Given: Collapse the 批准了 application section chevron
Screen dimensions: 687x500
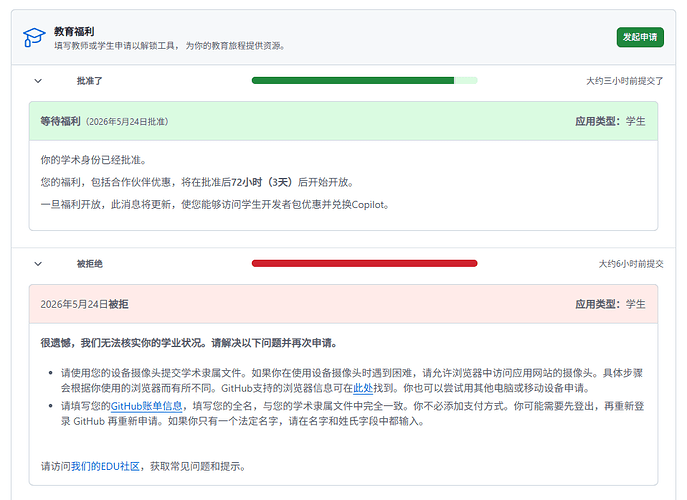Looking at the screenshot, I should 38,81.
